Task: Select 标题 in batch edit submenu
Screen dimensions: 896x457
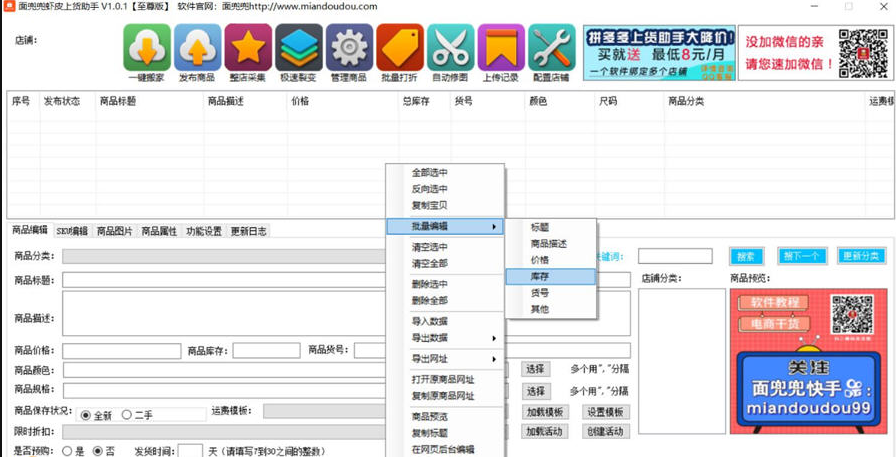Action: 551,227
